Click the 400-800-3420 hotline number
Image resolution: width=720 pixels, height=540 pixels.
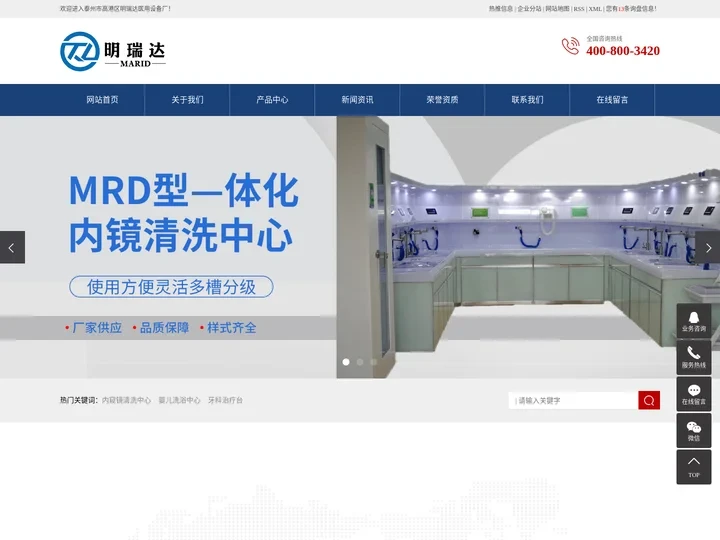[623, 51]
